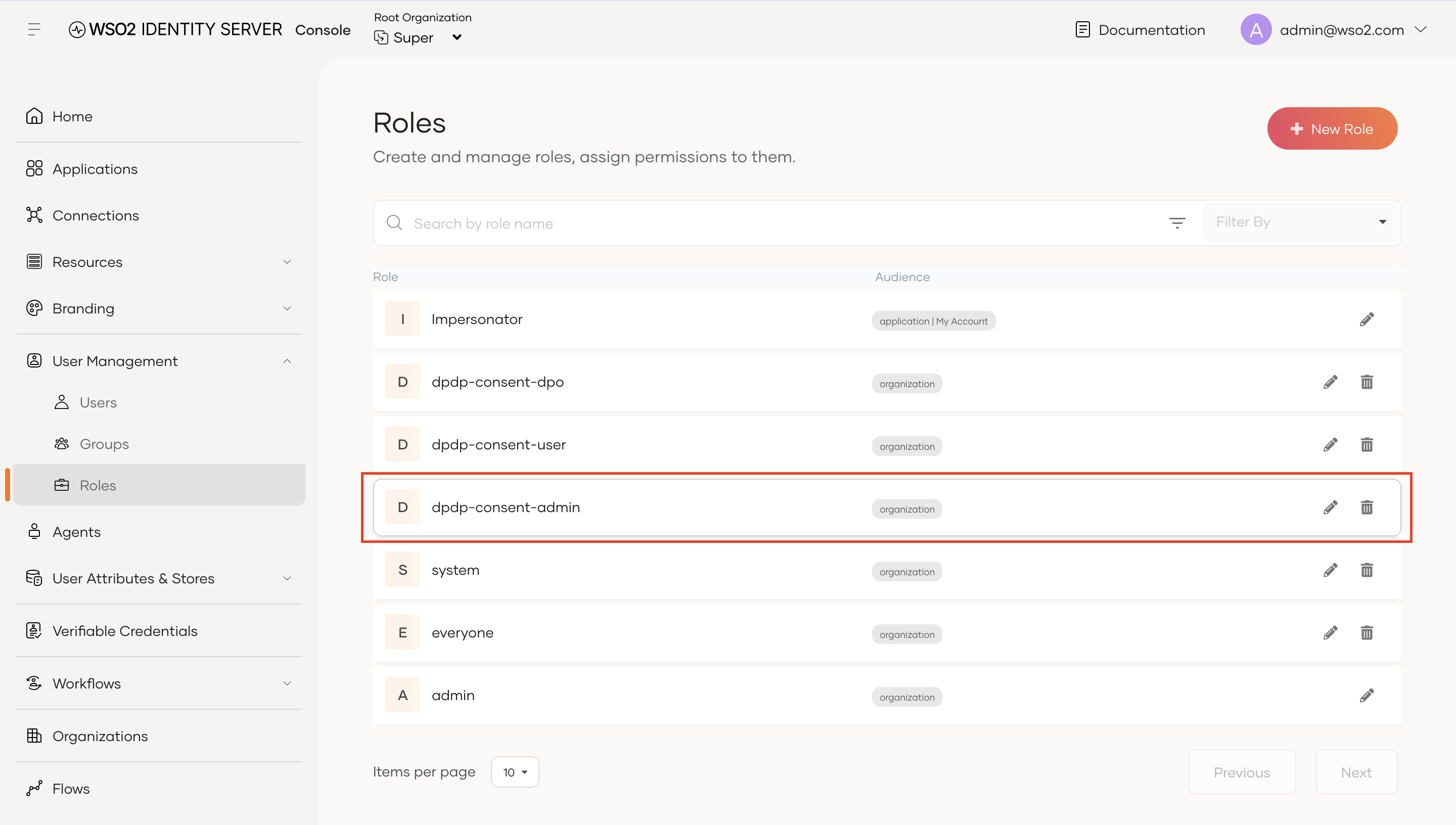
Task: Select Roles in the sidebar
Action: pyautogui.click(x=159, y=485)
